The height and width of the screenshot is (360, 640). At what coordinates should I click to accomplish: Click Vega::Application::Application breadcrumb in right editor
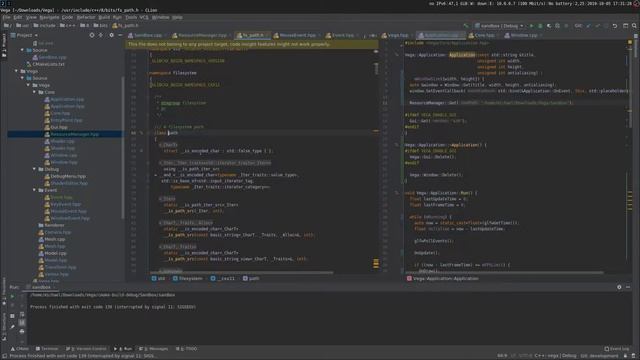coord(442,279)
